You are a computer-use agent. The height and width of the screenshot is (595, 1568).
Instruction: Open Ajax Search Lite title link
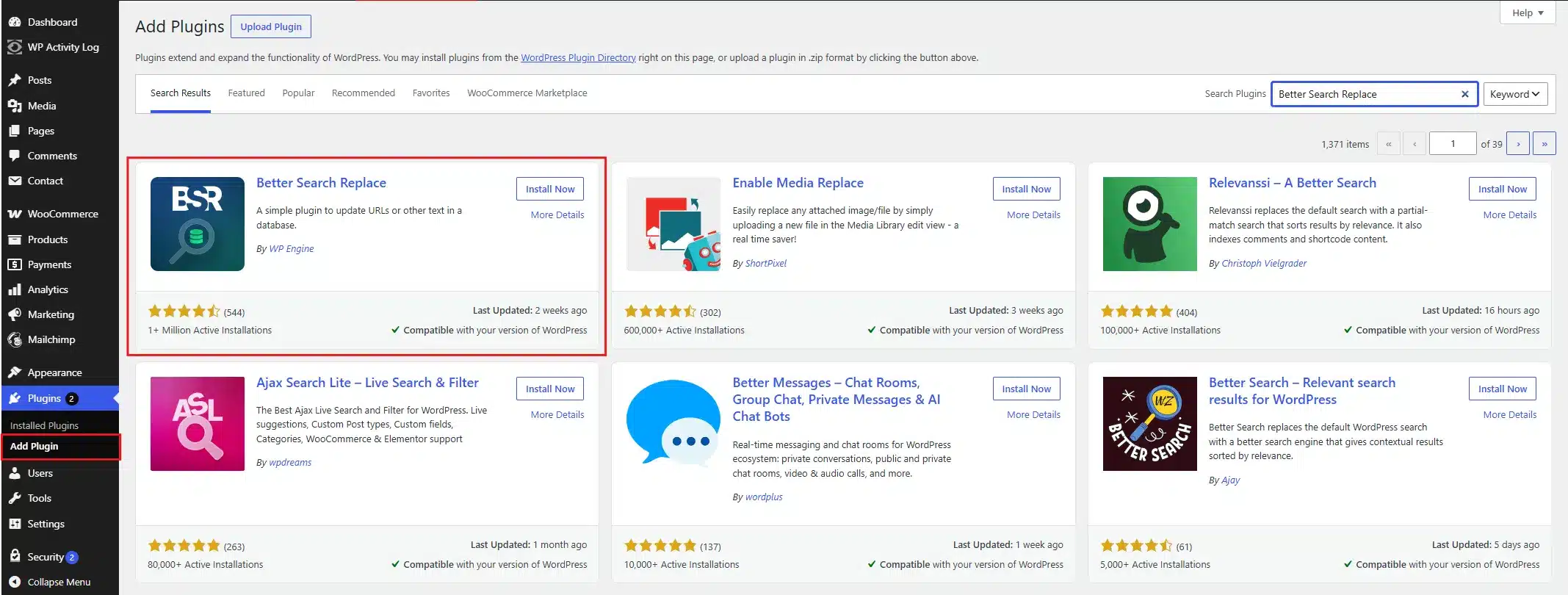pos(367,383)
